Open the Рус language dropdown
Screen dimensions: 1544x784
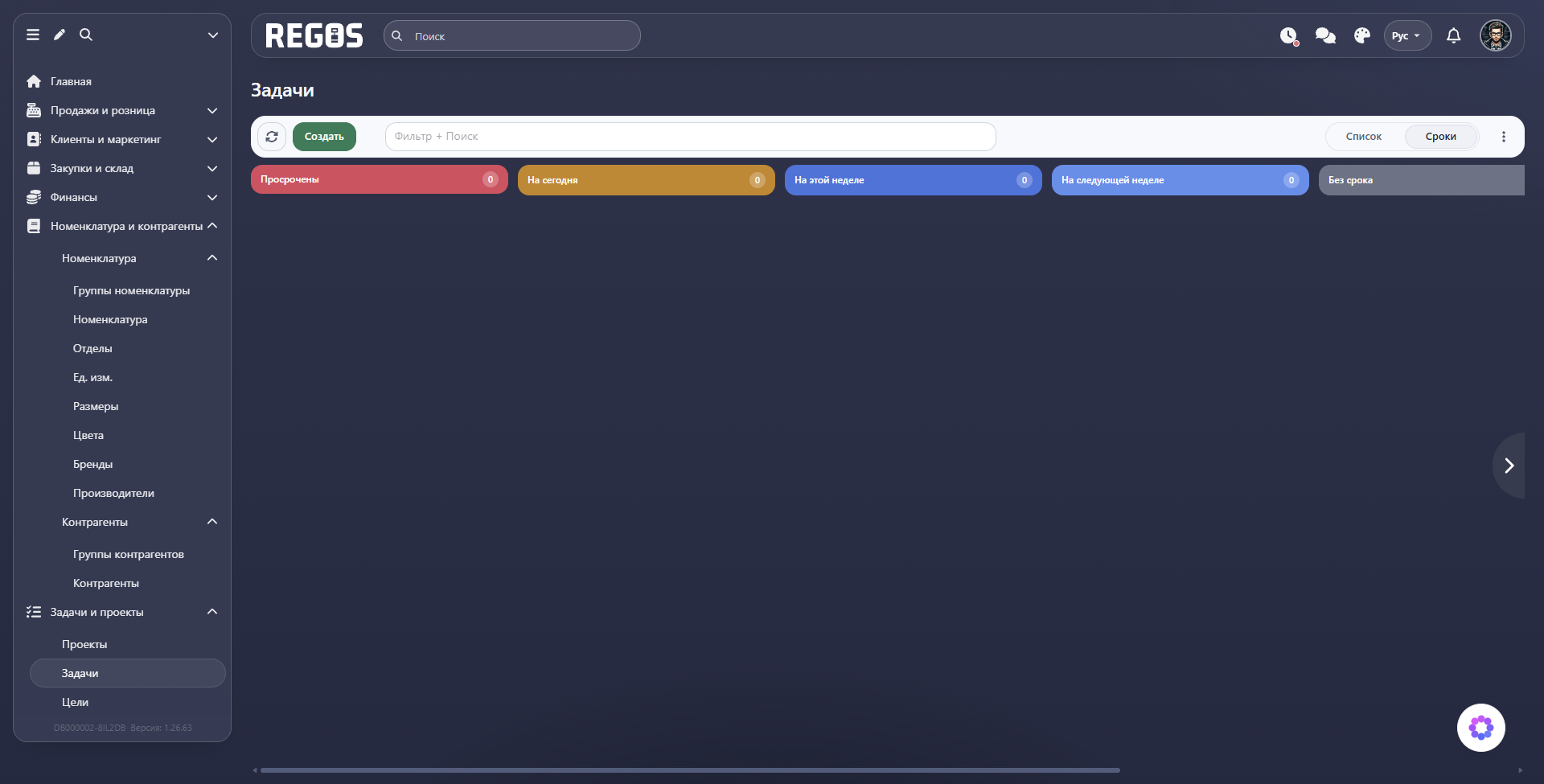tap(1407, 35)
